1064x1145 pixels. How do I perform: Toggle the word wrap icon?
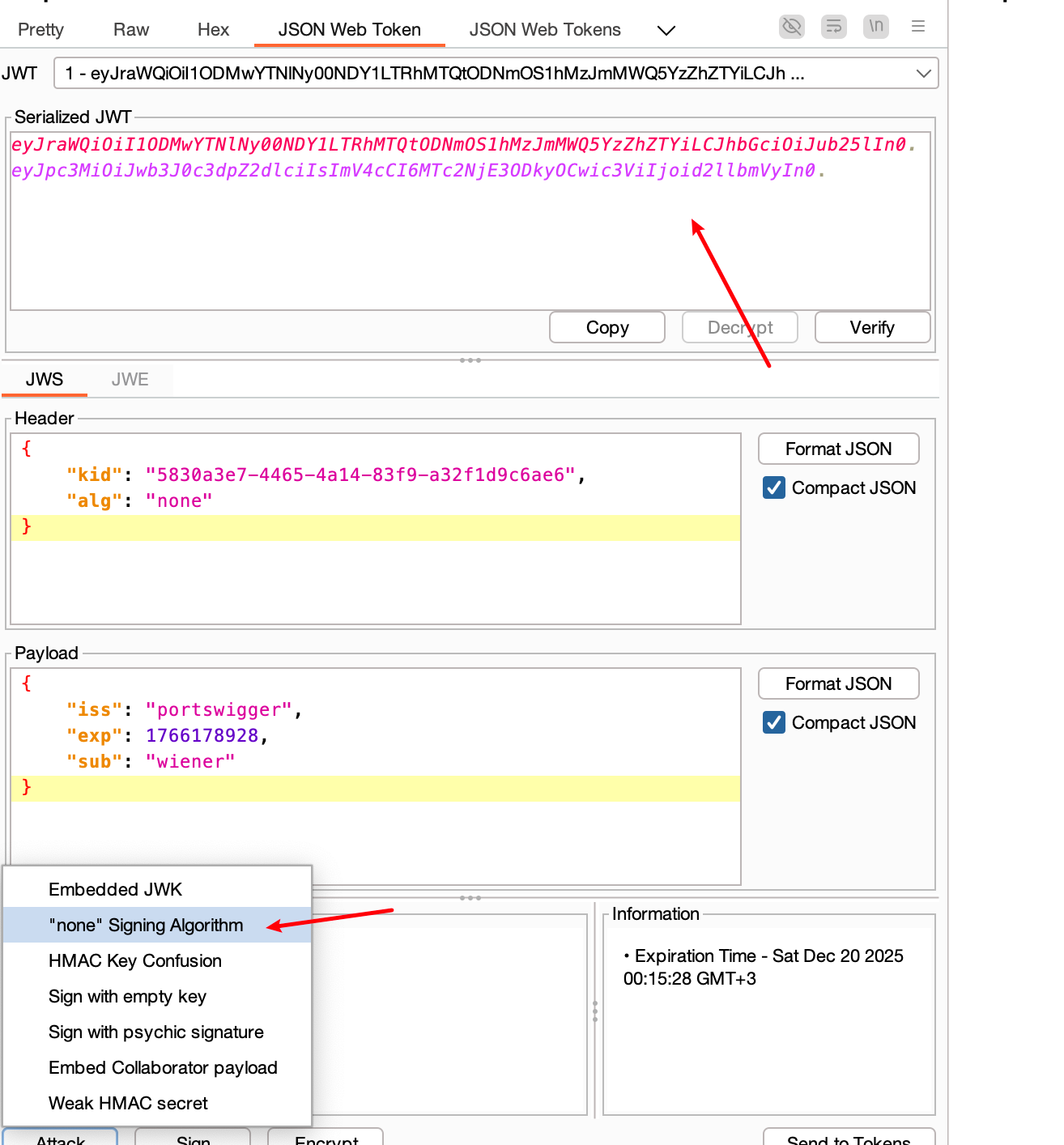coord(833,27)
